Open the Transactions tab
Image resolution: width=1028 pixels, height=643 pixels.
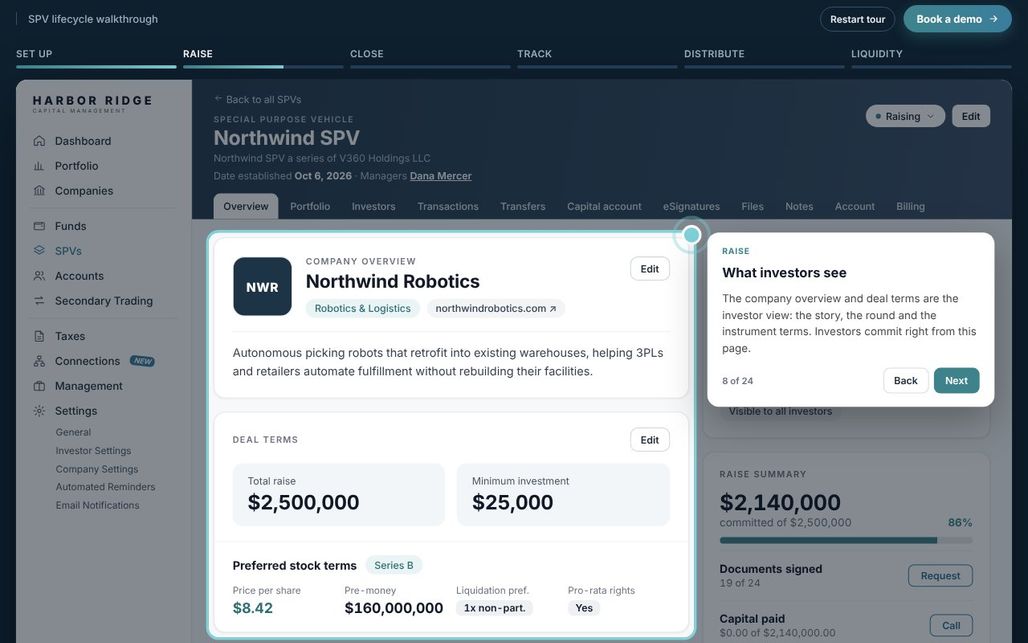click(x=448, y=206)
